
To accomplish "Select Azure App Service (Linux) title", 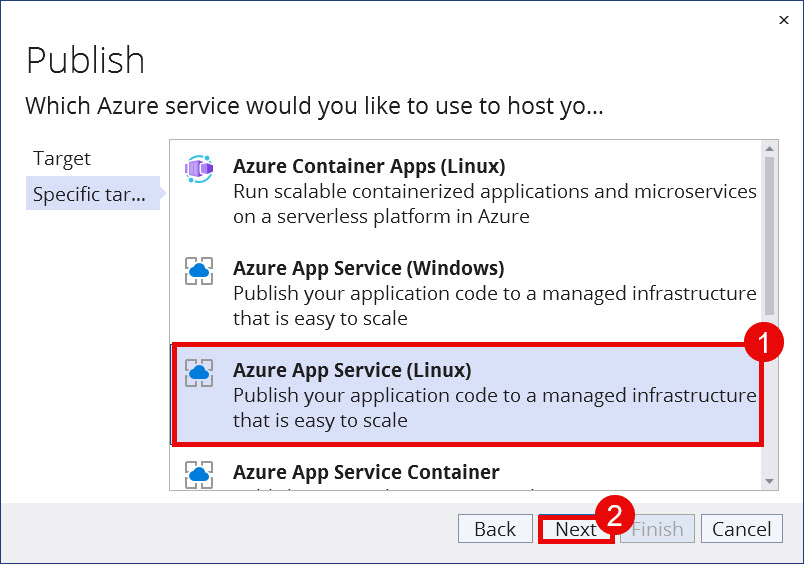I will [x=352, y=370].
